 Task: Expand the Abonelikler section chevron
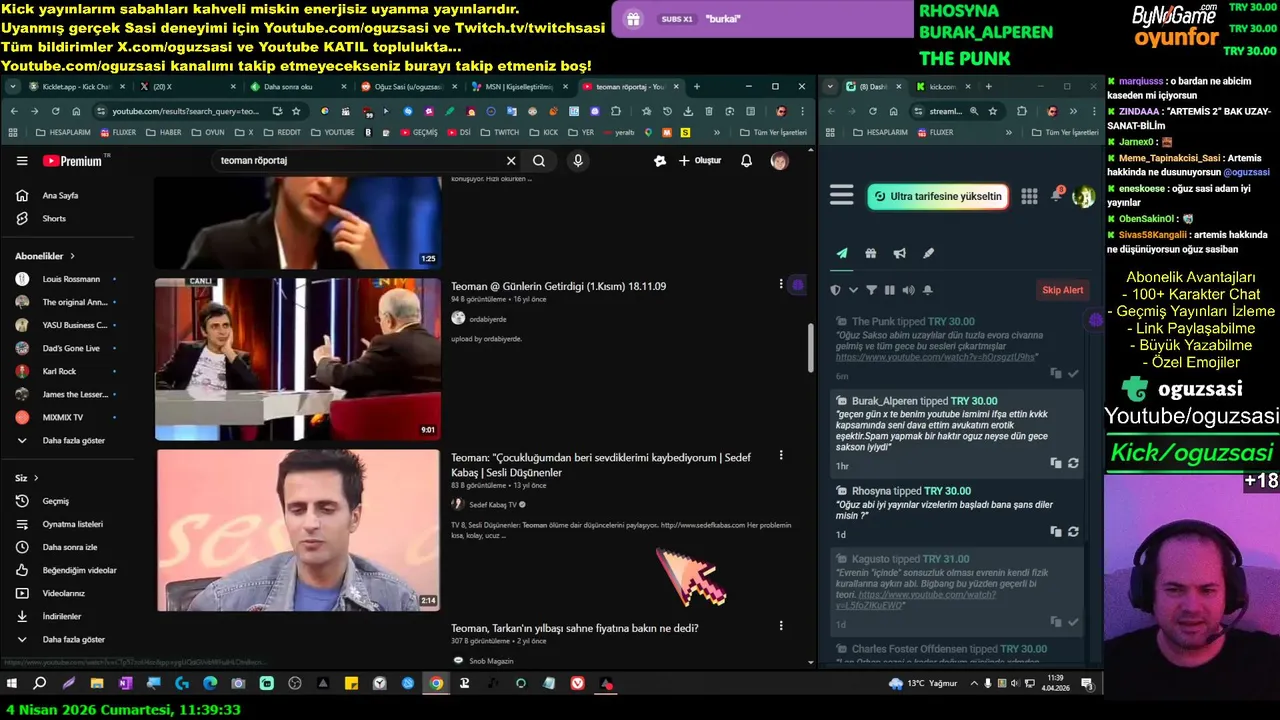(72, 256)
